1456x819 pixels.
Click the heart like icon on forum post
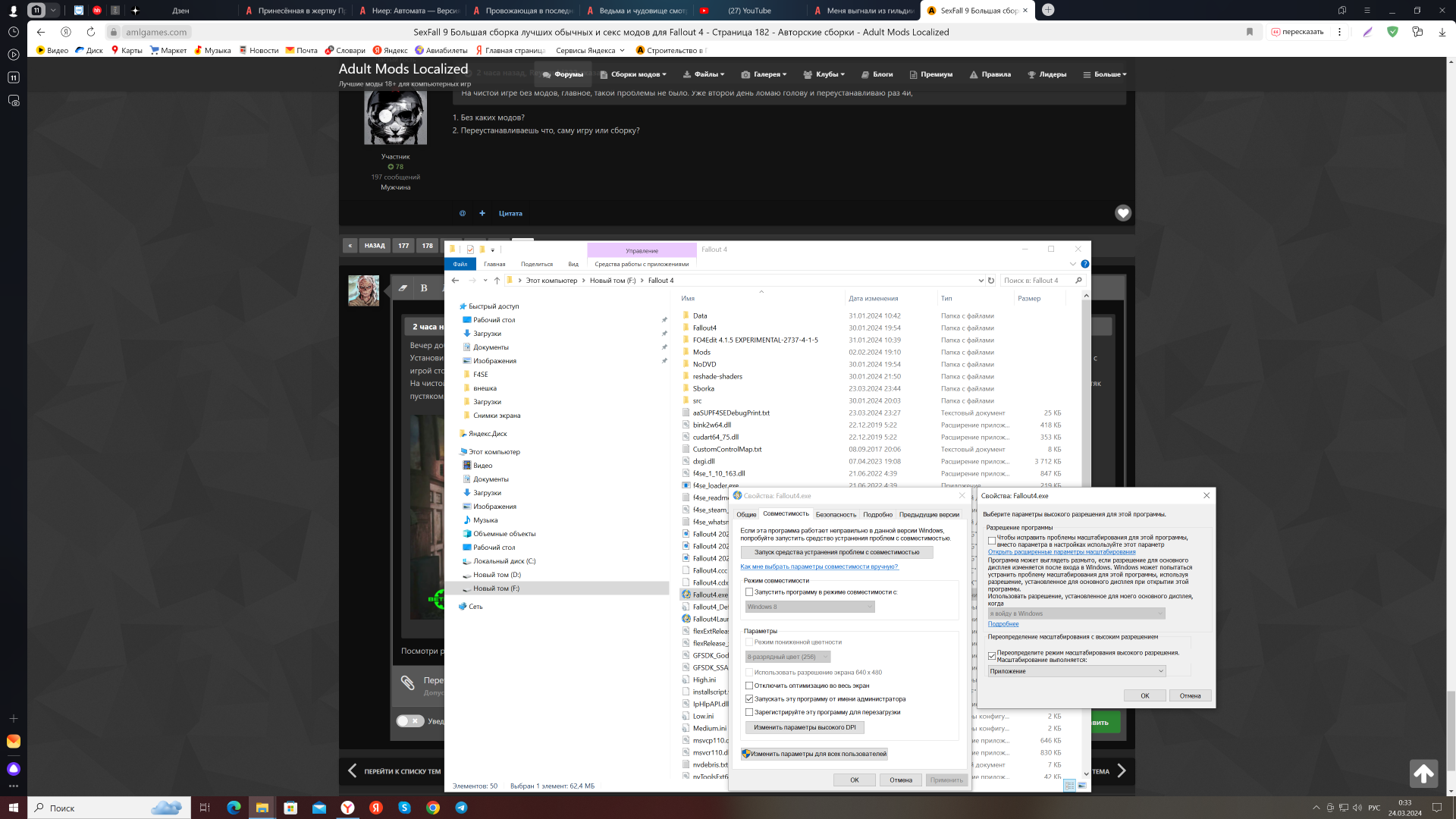tap(1123, 213)
